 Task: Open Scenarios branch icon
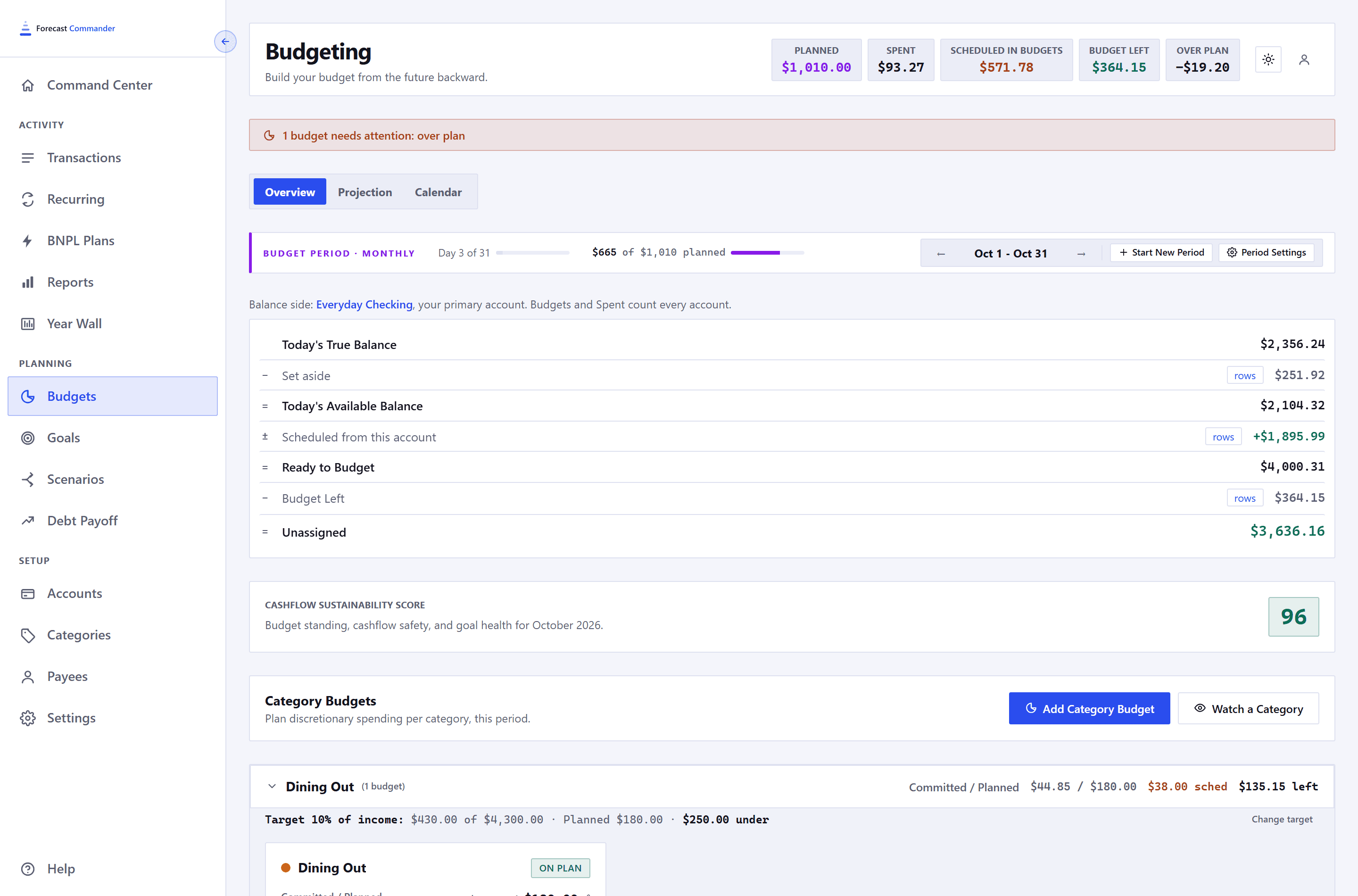click(27, 480)
